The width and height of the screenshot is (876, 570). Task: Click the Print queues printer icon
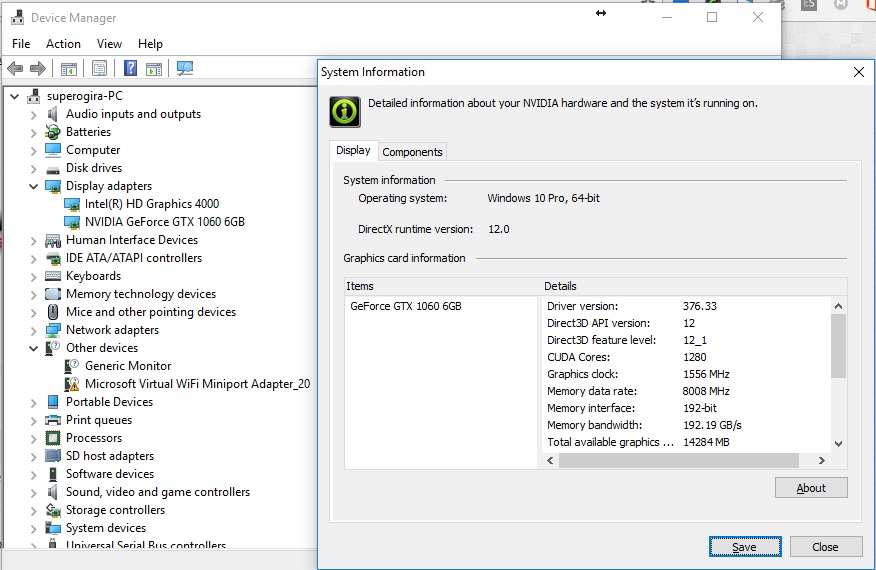(53, 420)
